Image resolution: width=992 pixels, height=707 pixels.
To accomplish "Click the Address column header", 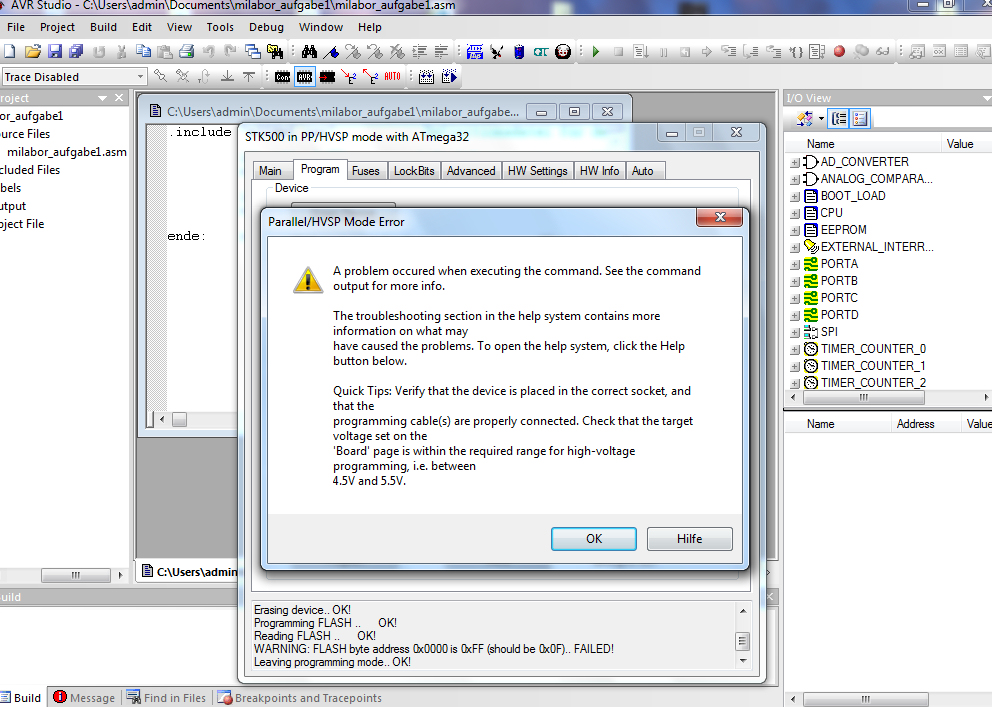I will [x=915, y=424].
